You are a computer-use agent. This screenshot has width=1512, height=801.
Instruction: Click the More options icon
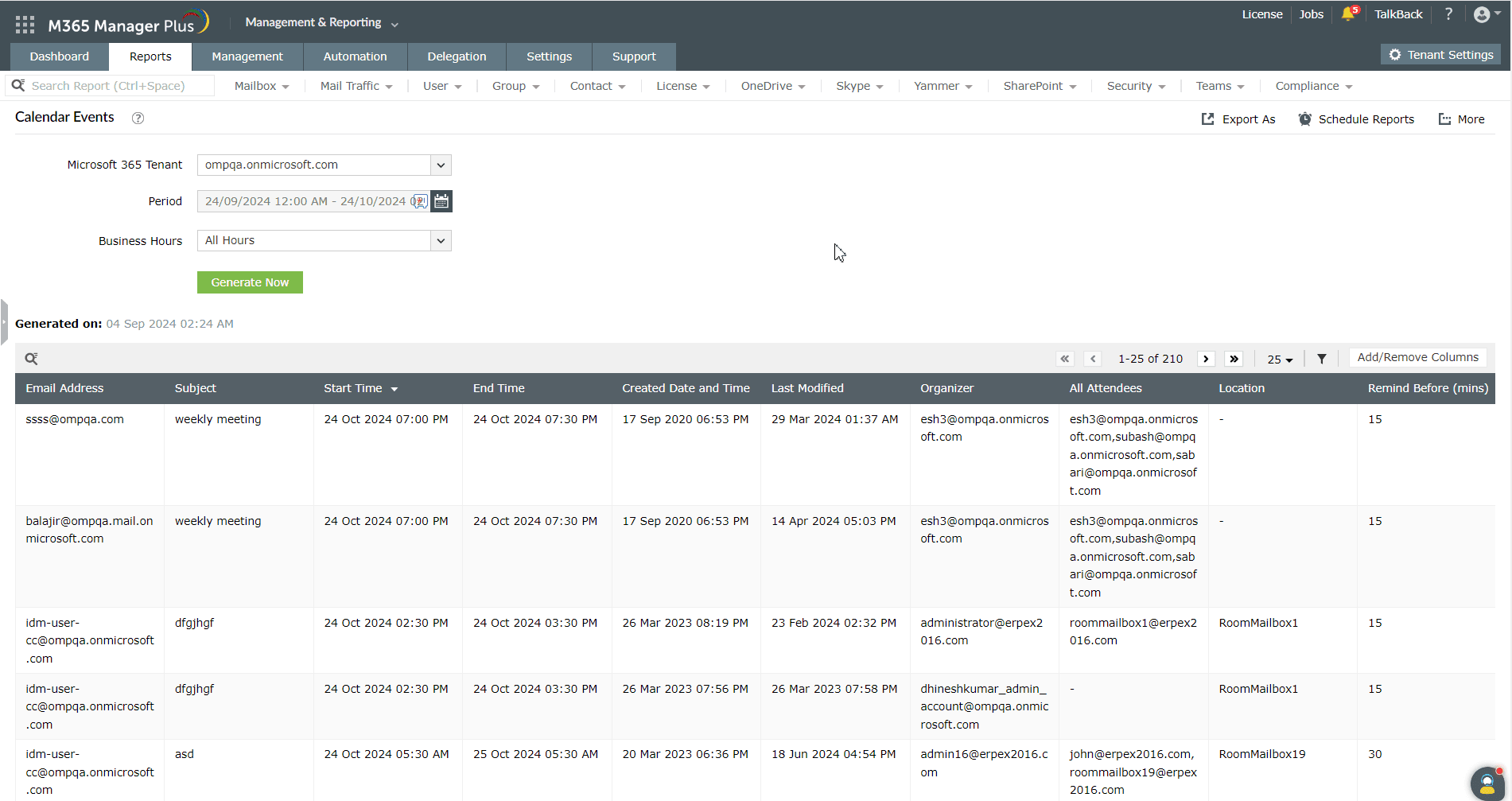pyautogui.click(x=1444, y=119)
